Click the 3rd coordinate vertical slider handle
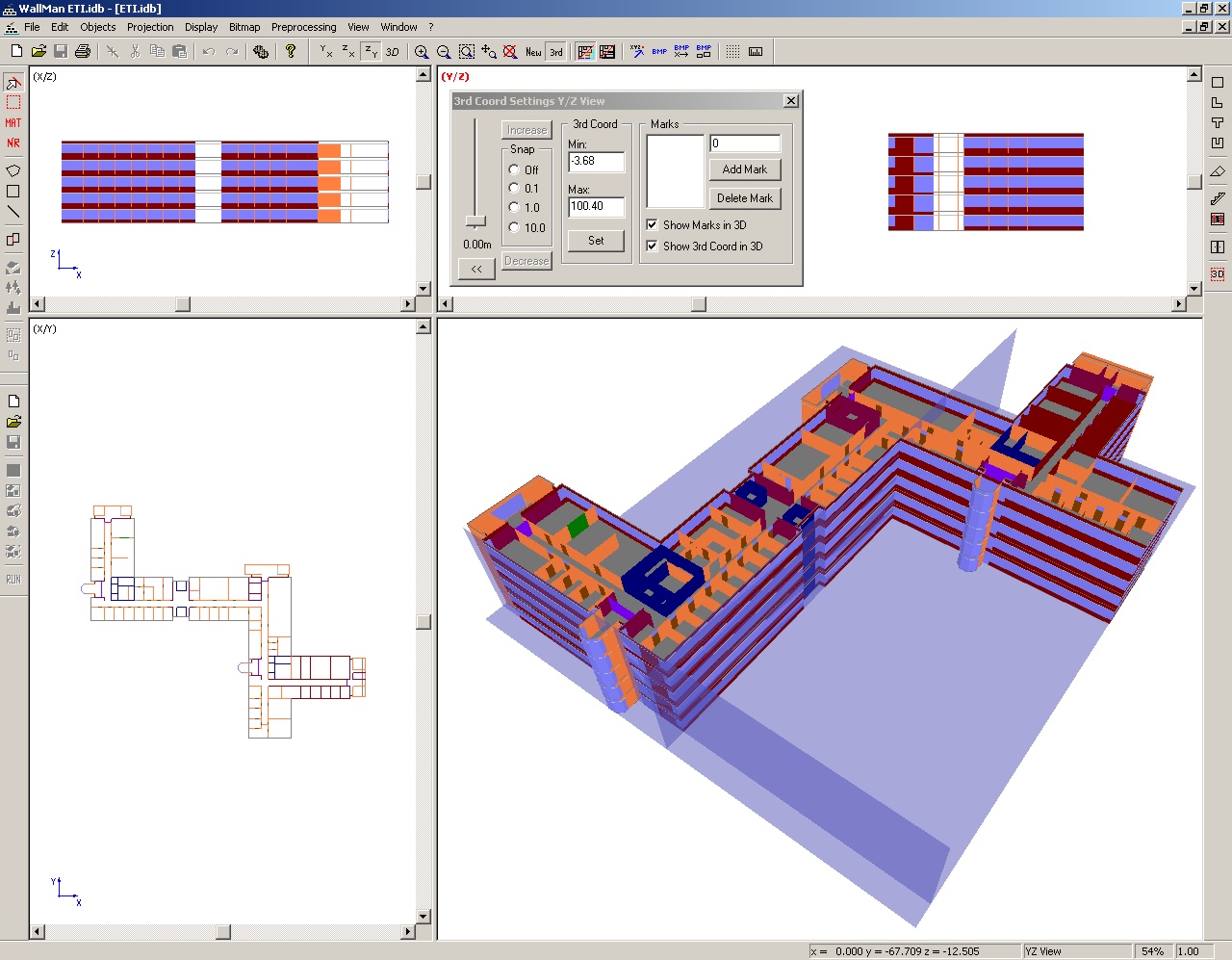 pyautogui.click(x=475, y=221)
